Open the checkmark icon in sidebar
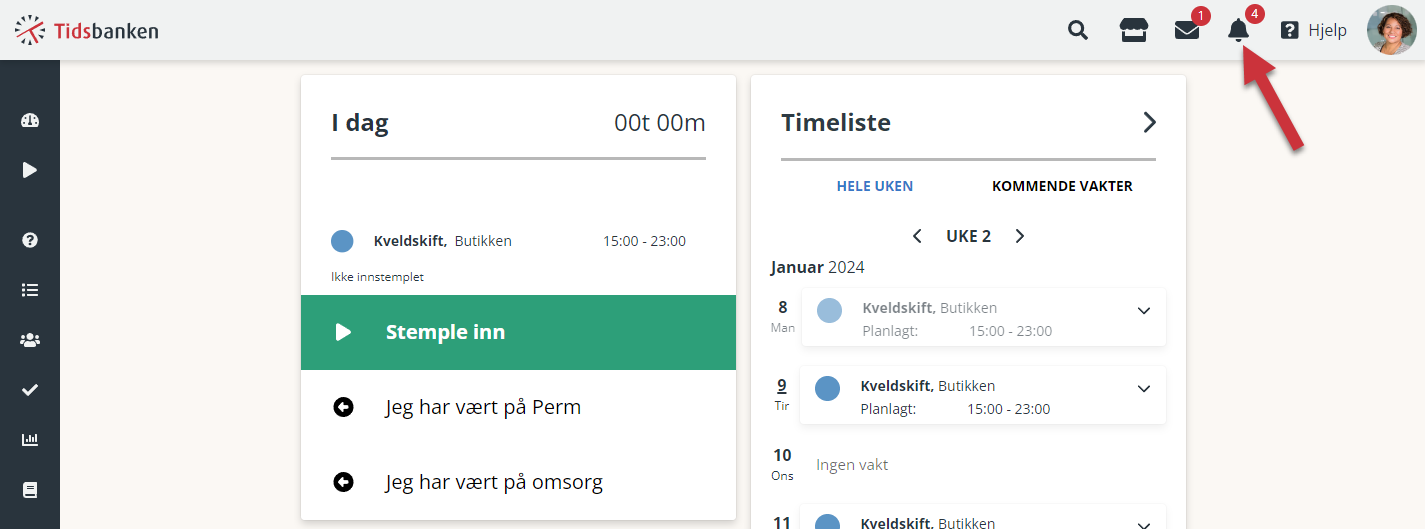This screenshot has height=529, width=1425. click(x=30, y=390)
